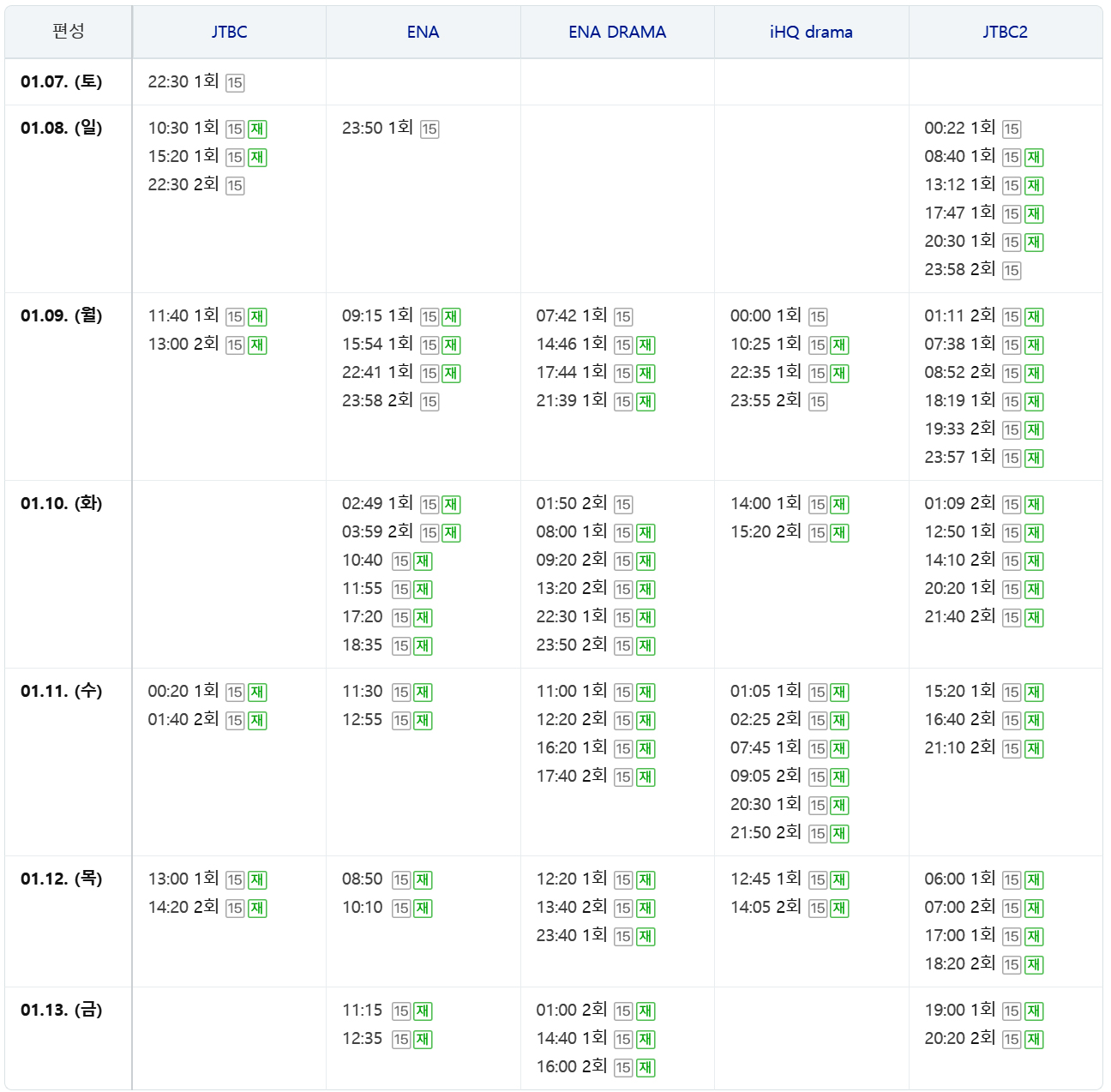Click the 재 rerun badge beside iHQ drama 22:35 1회
This screenshot has width=1111, height=1092.
[x=839, y=373]
